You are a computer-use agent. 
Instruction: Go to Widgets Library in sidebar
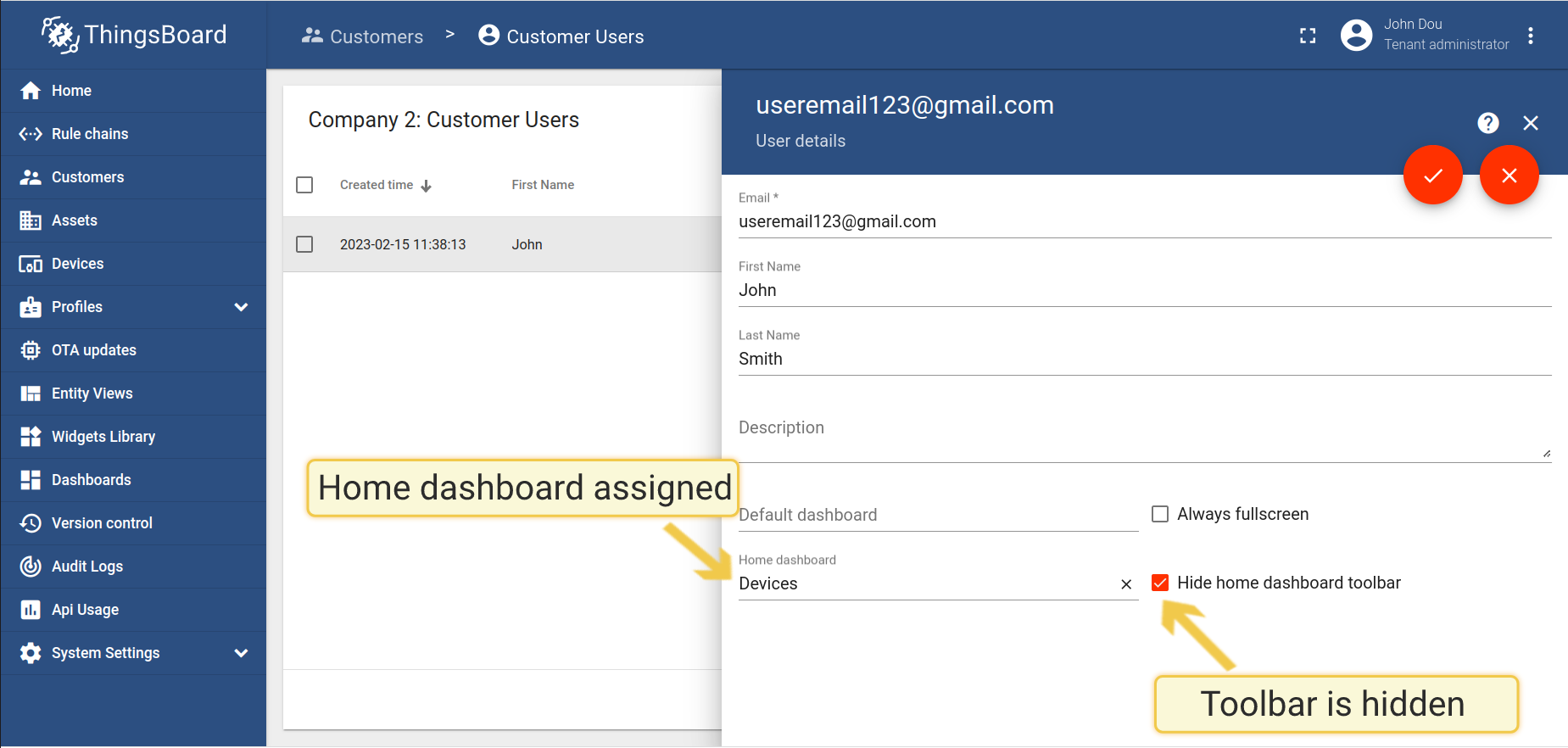103,437
